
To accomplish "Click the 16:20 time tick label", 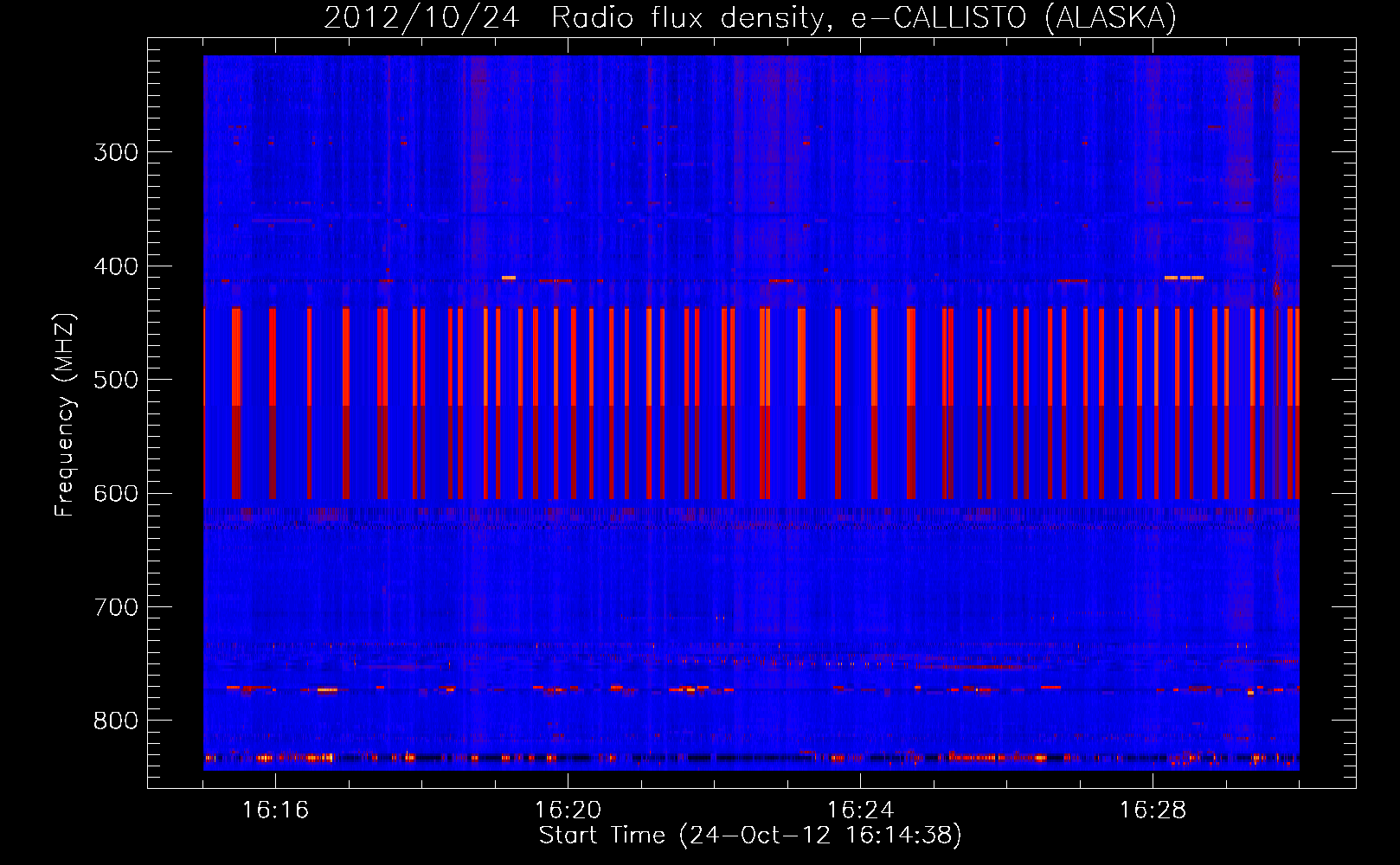I will tap(568, 811).
